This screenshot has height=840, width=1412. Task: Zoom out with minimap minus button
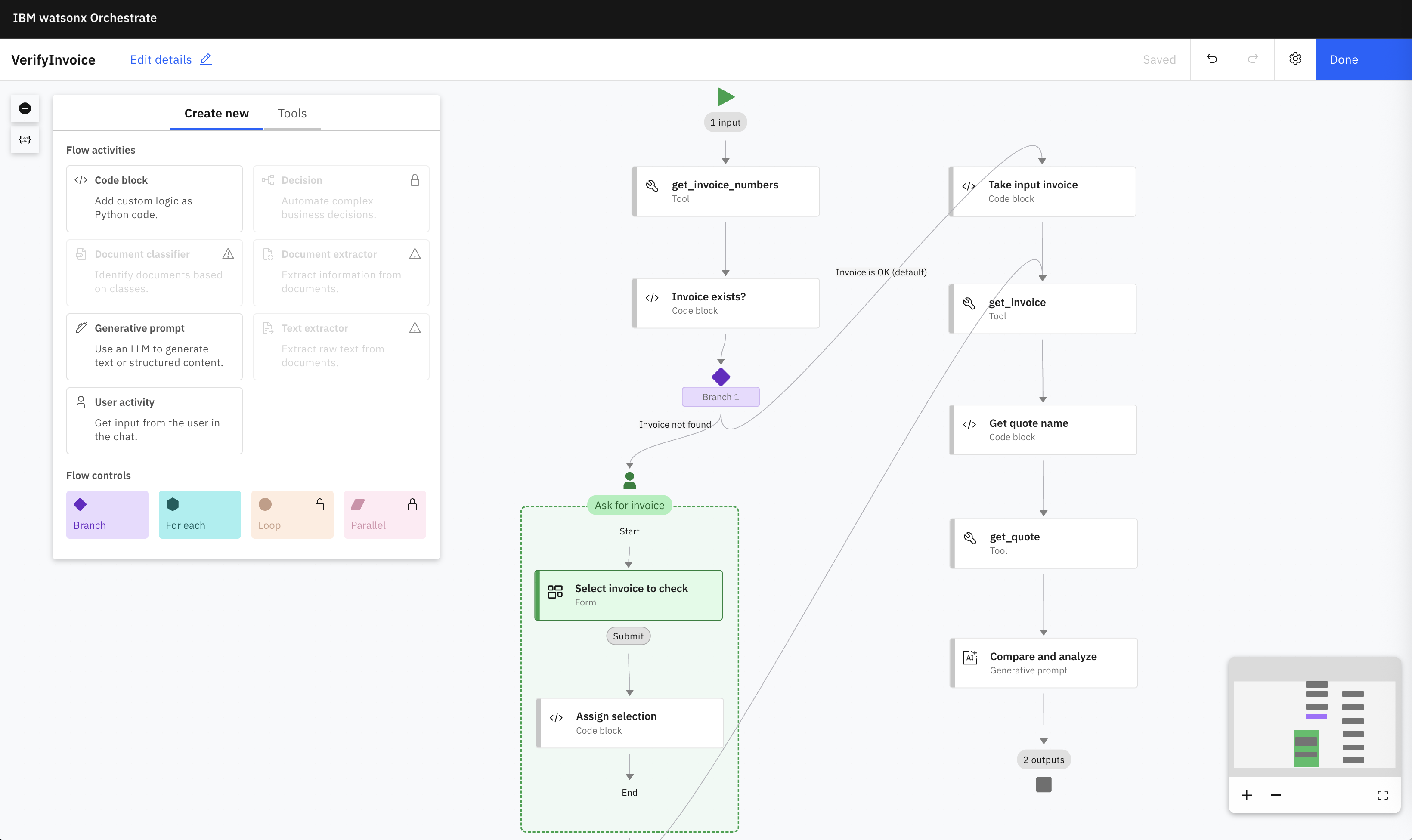pos(1276,795)
